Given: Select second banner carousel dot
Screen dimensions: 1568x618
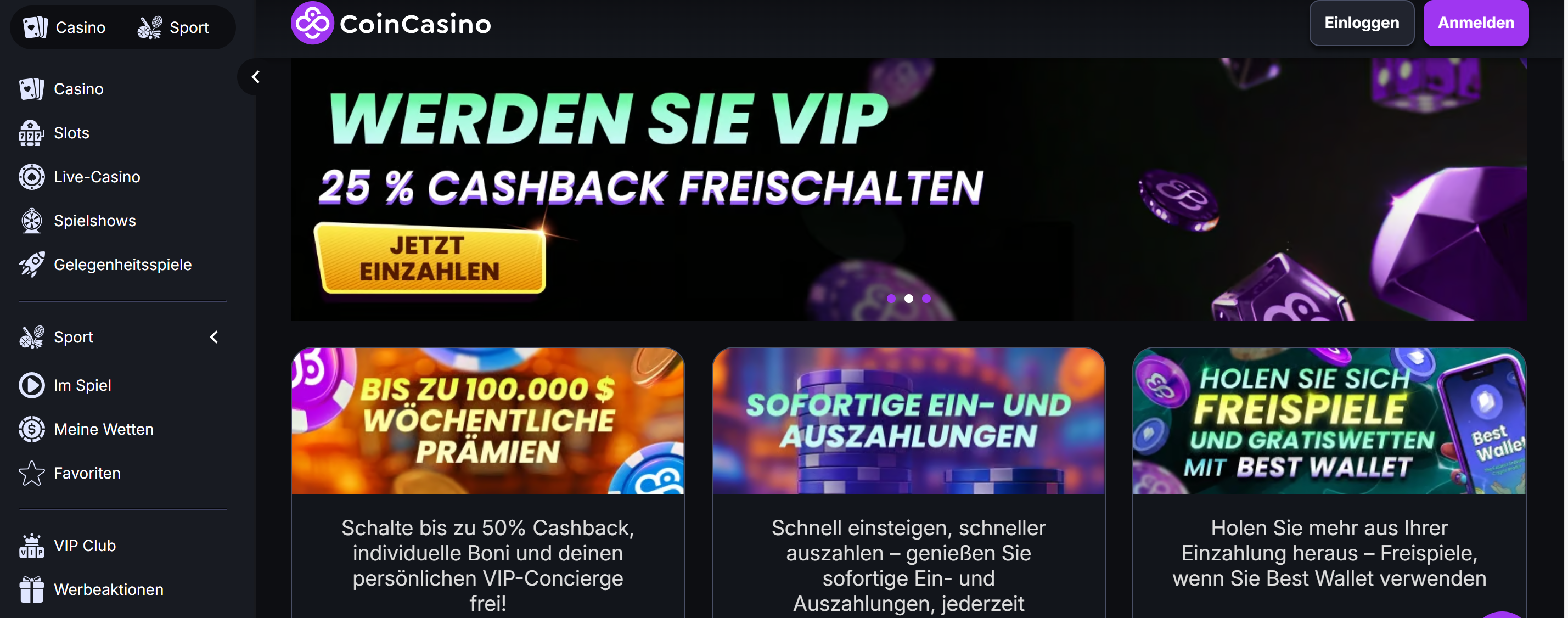Looking at the screenshot, I should coord(908,299).
